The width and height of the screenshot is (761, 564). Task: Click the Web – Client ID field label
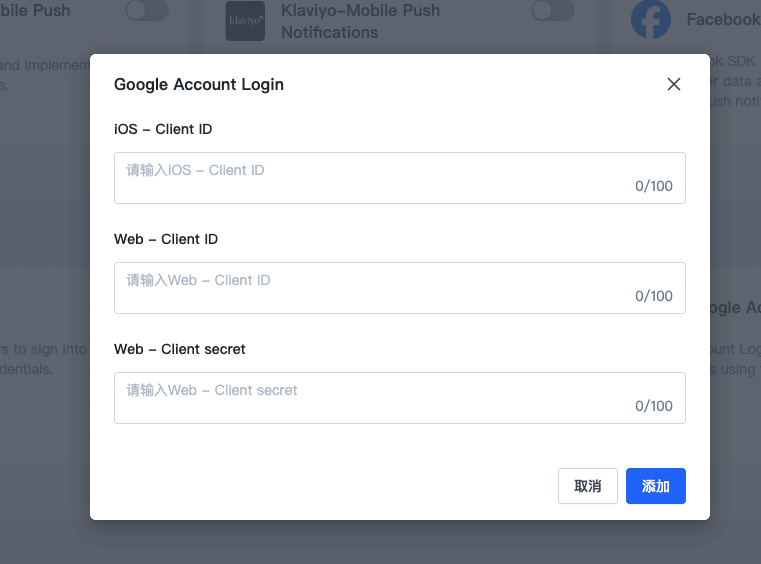(x=166, y=239)
